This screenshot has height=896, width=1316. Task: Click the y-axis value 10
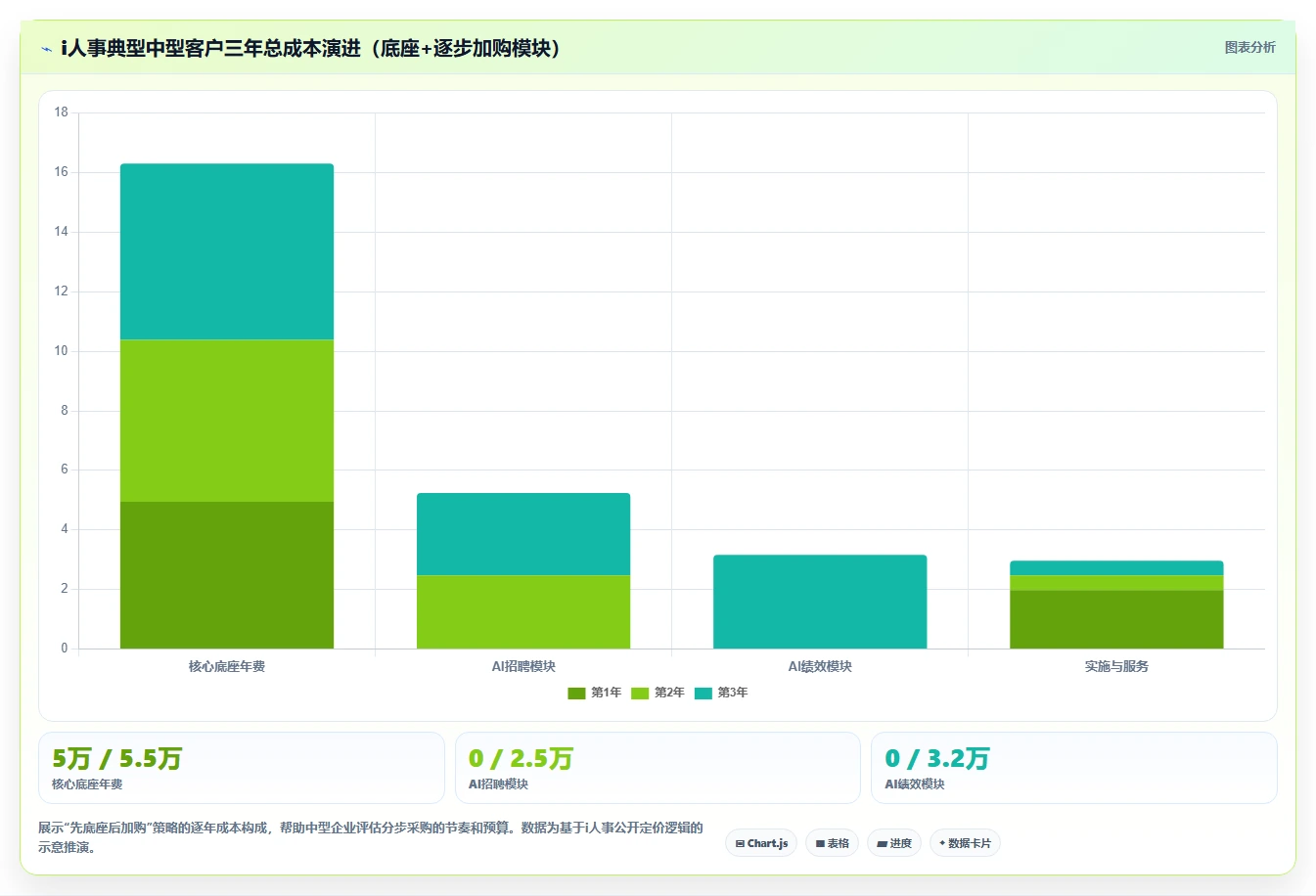coord(62,351)
